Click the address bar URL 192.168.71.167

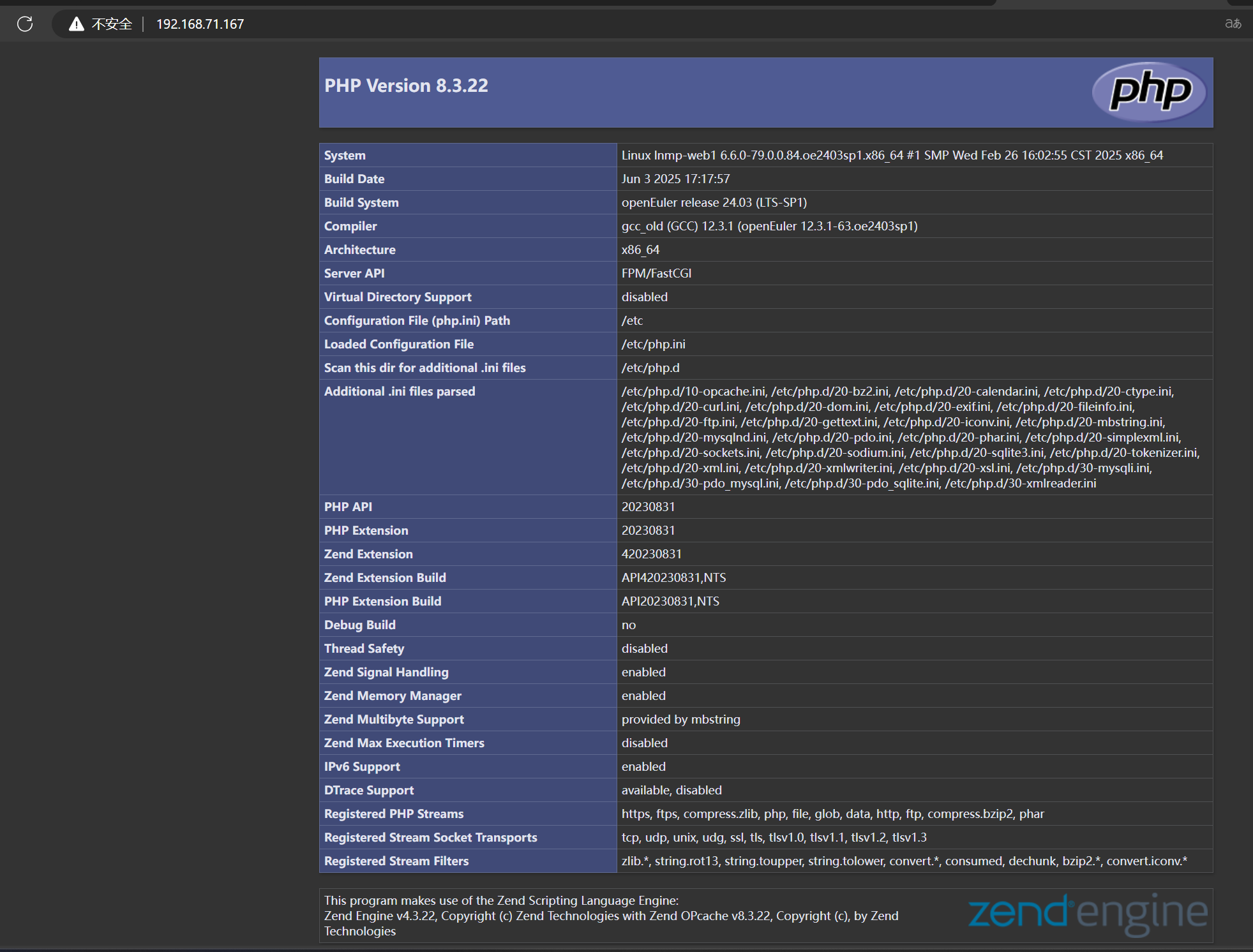200,24
